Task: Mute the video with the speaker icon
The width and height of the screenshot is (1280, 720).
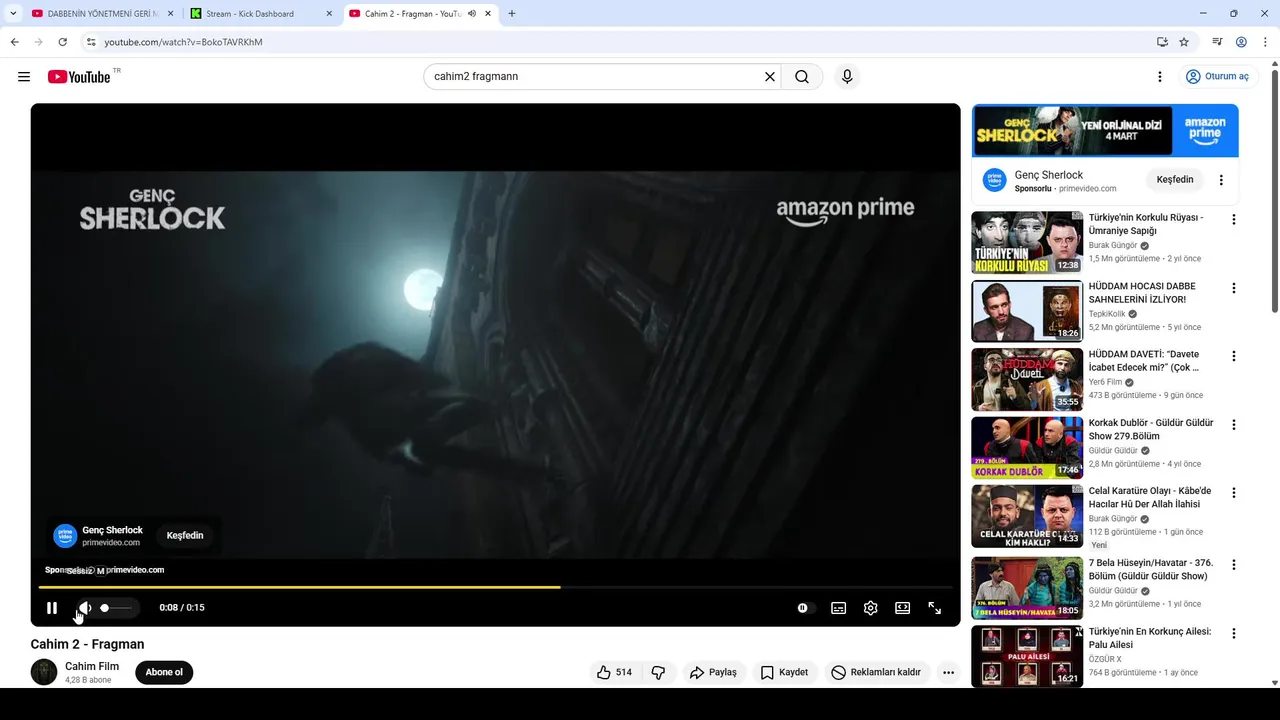Action: (x=85, y=608)
